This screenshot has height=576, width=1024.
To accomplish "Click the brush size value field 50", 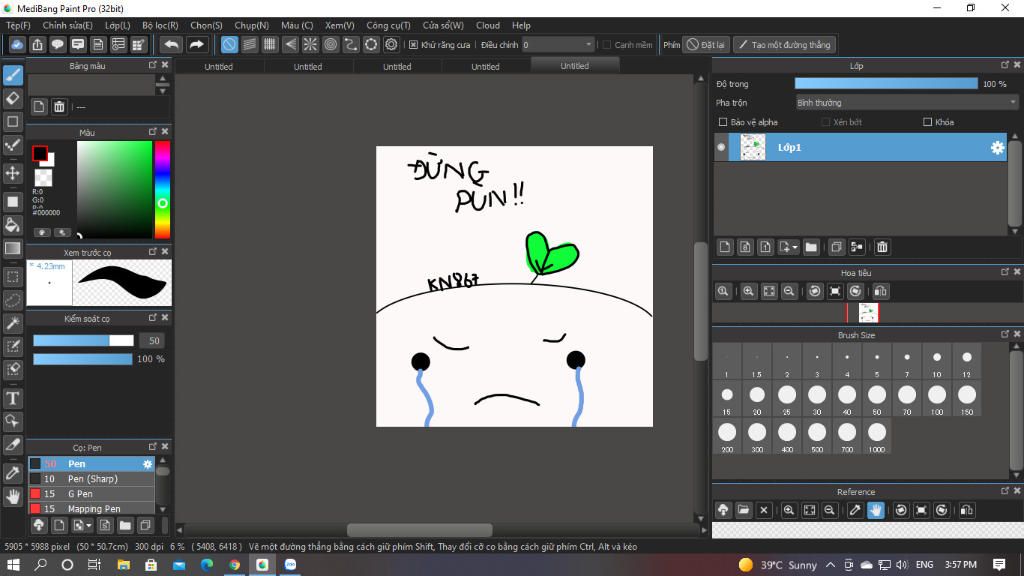I will [x=153, y=340].
